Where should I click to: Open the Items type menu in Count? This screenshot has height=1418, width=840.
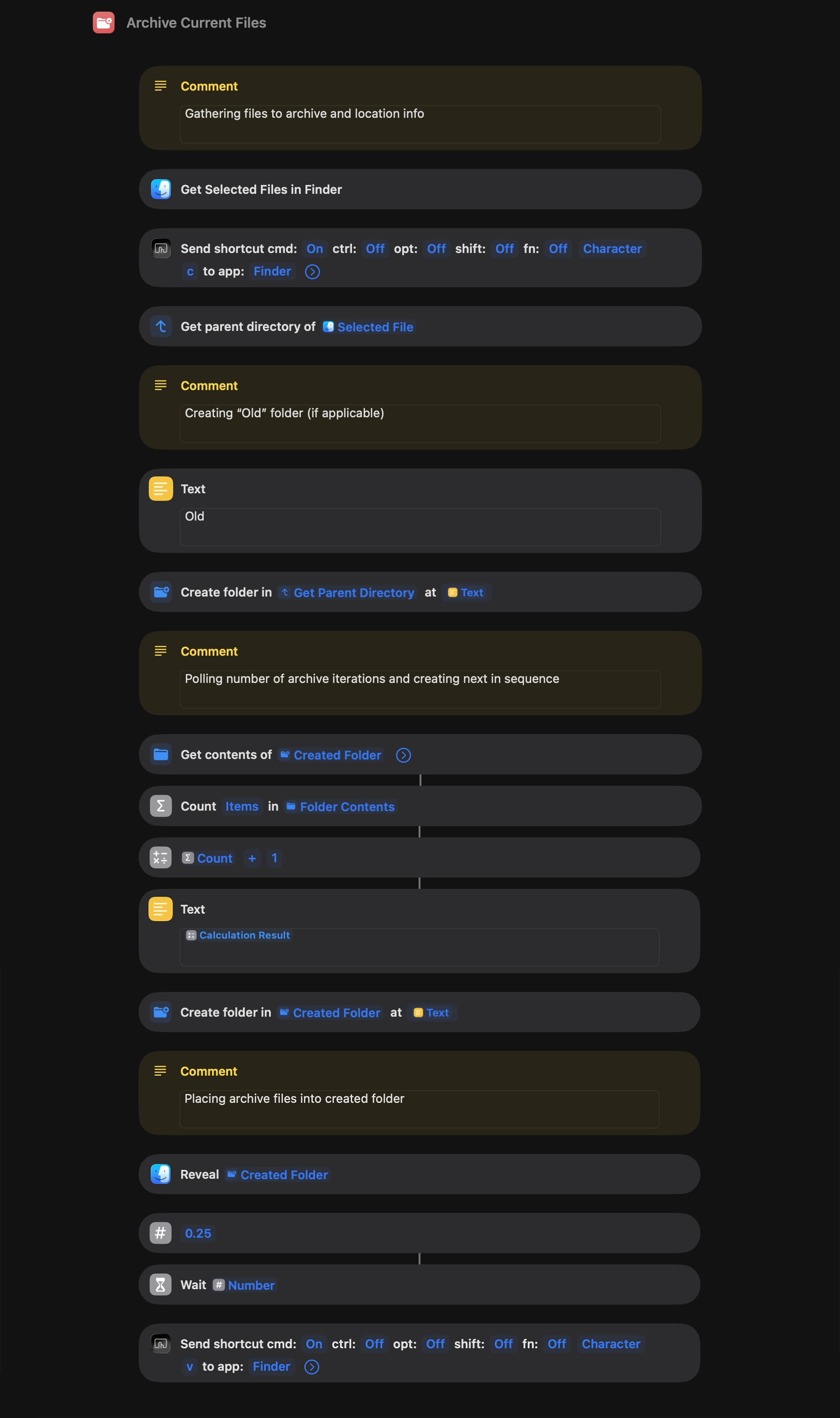(x=242, y=806)
